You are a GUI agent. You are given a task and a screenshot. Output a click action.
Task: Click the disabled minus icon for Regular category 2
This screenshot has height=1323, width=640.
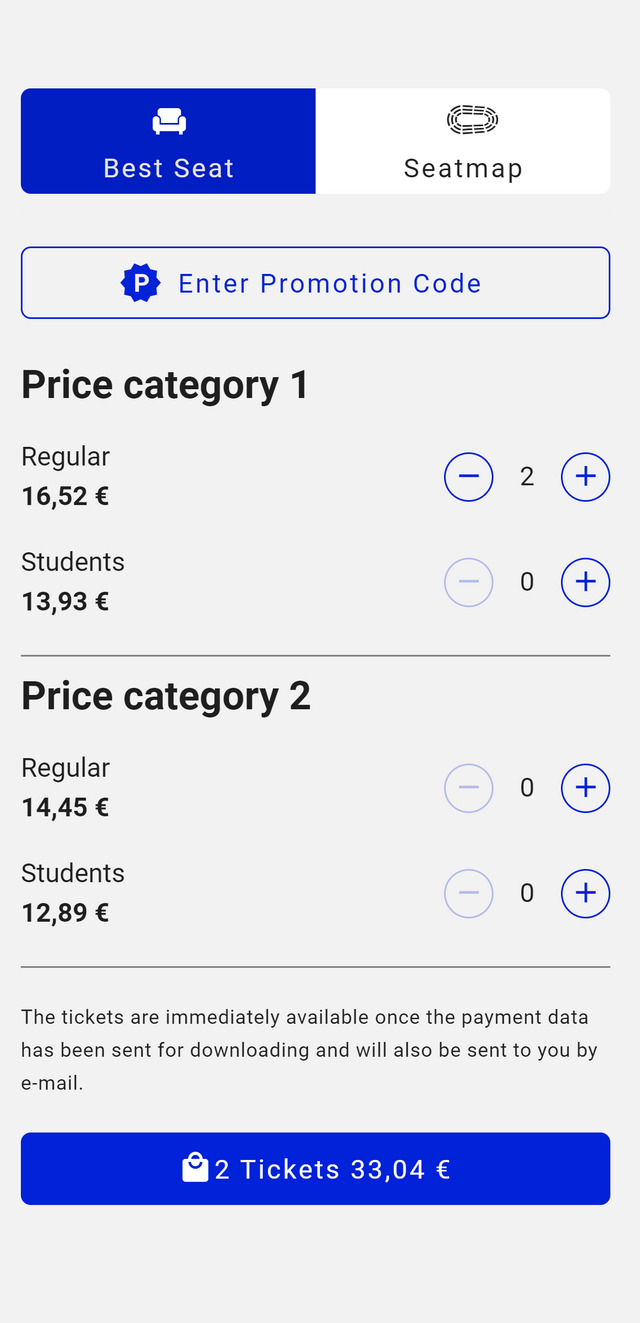[469, 788]
